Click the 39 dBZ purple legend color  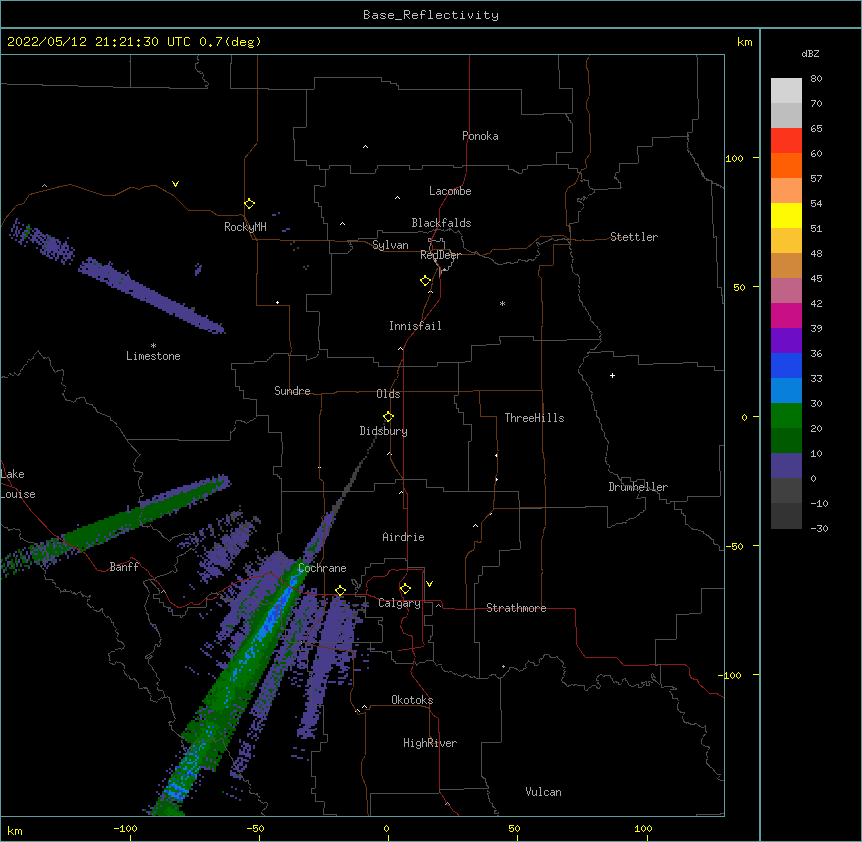(x=786, y=340)
